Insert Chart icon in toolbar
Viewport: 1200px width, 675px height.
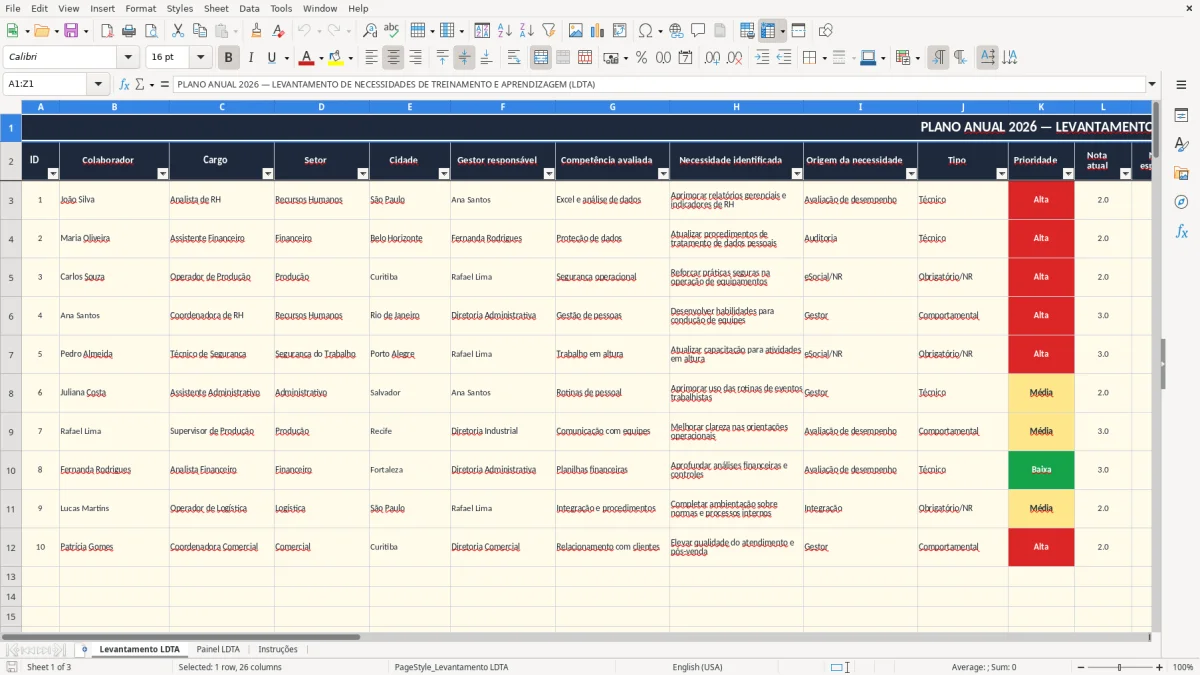(598, 31)
